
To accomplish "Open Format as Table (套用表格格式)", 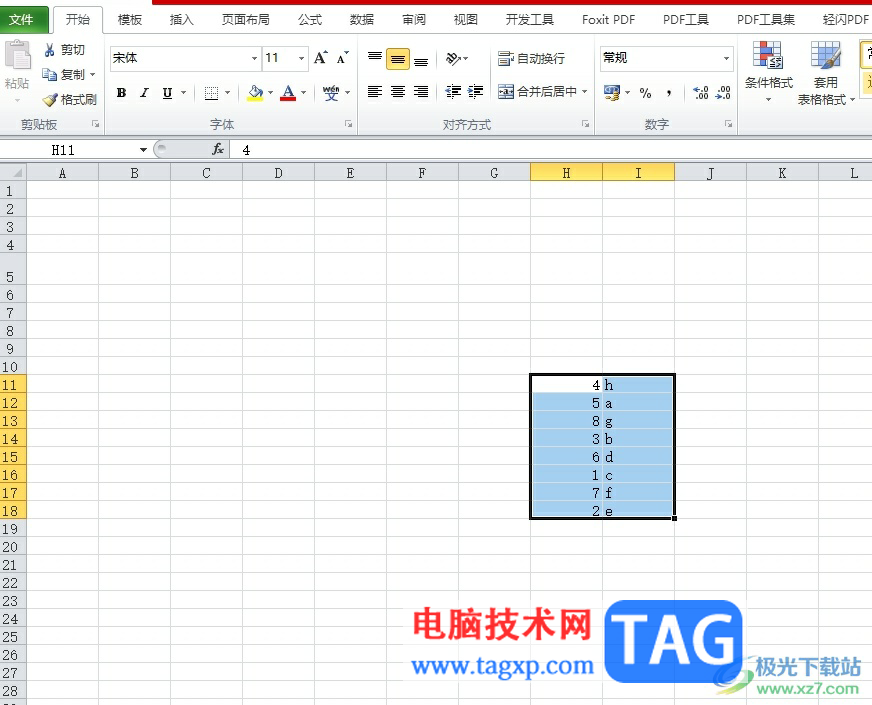I will tap(825, 72).
